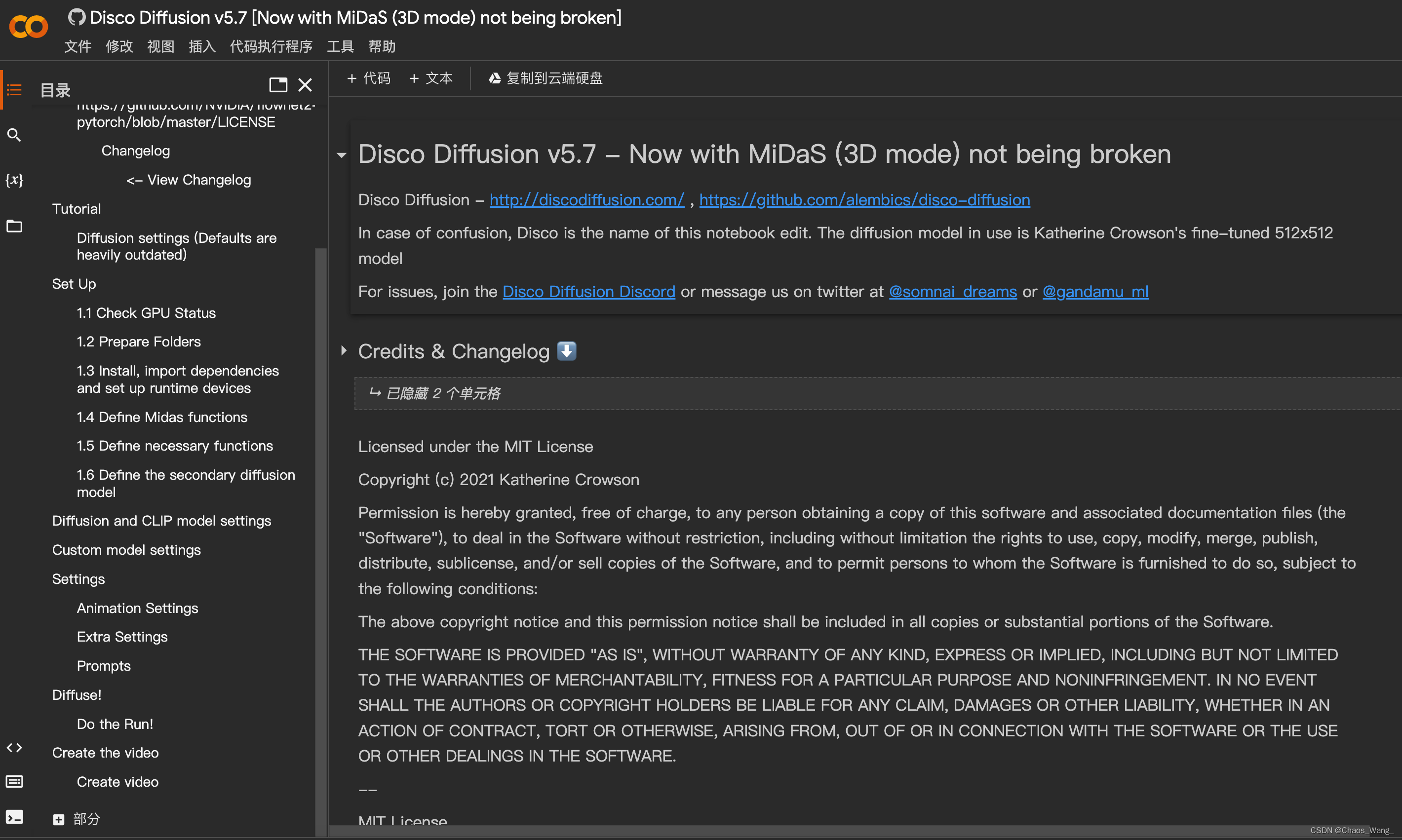
Task: Open the 文件 menu
Action: pyautogui.click(x=77, y=45)
